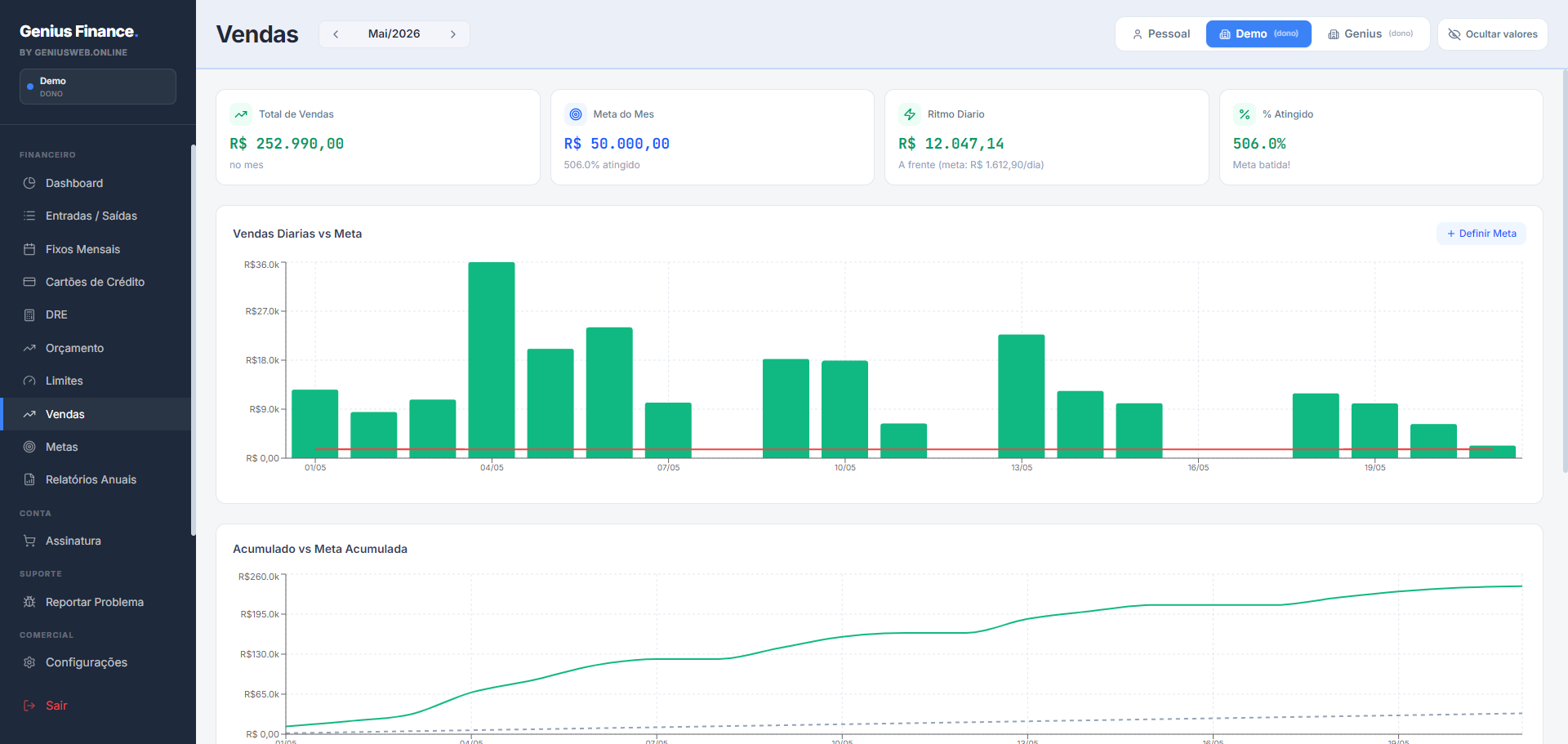
Task: Open Dashboard clock icon in sidebar
Action: point(29,183)
